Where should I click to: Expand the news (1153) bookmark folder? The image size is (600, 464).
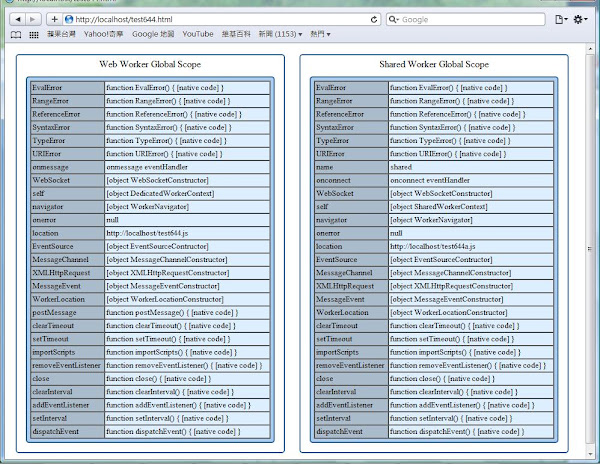(280, 34)
